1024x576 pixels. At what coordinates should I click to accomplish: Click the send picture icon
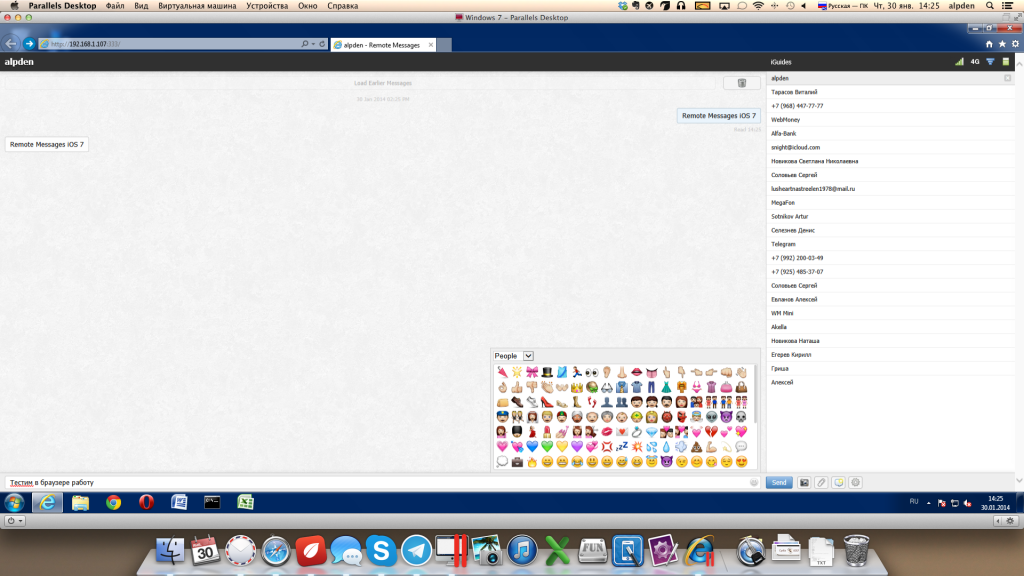(x=804, y=483)
